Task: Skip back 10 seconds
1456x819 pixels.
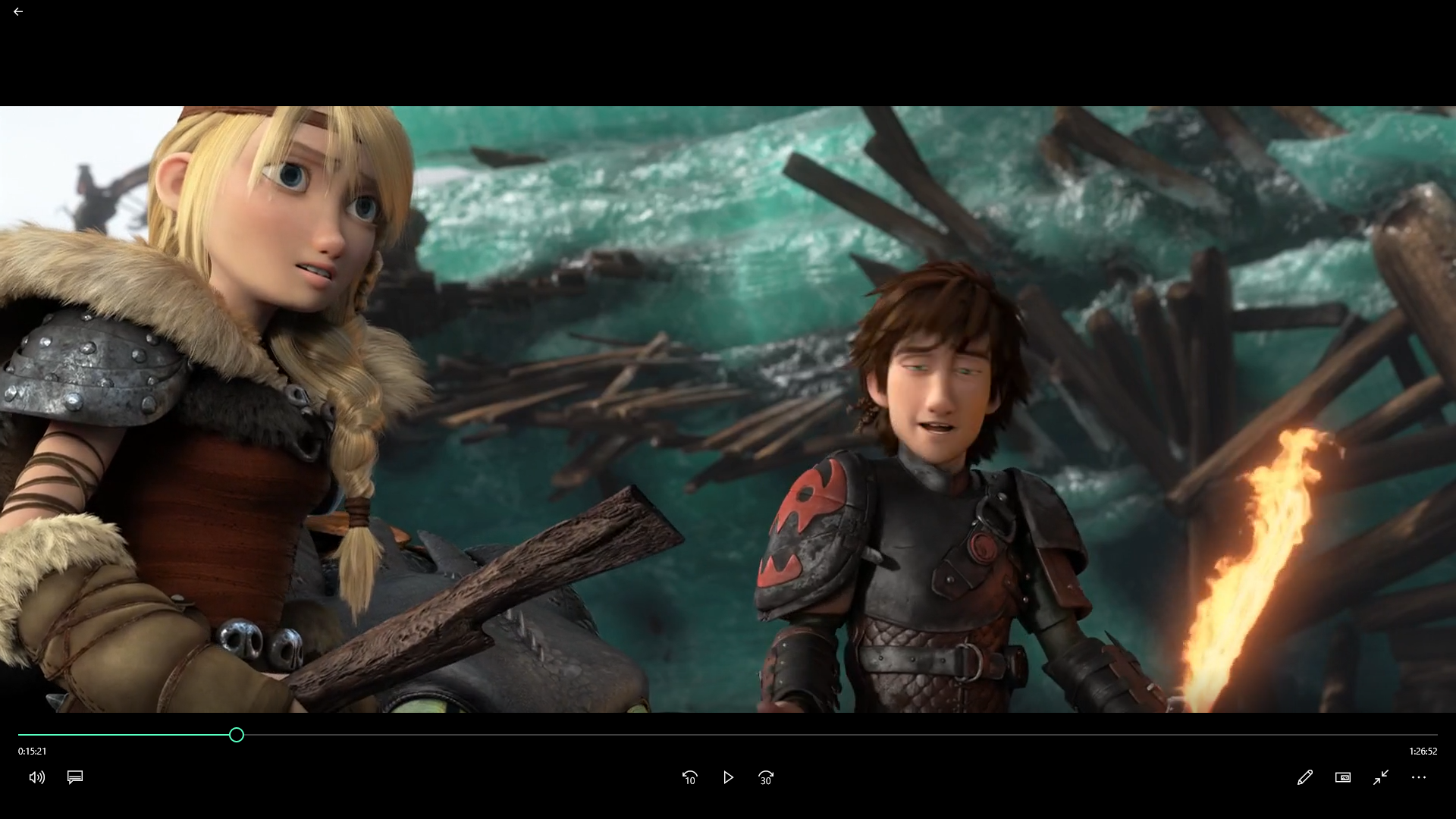Action: tap(689, 777)
